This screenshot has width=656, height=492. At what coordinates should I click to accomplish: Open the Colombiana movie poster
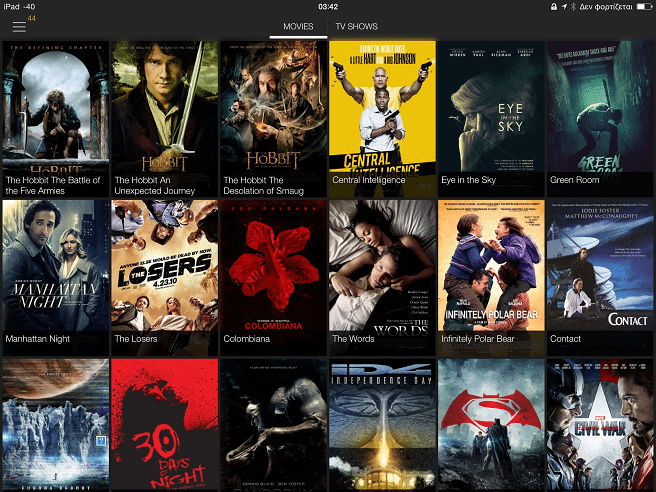274,278
